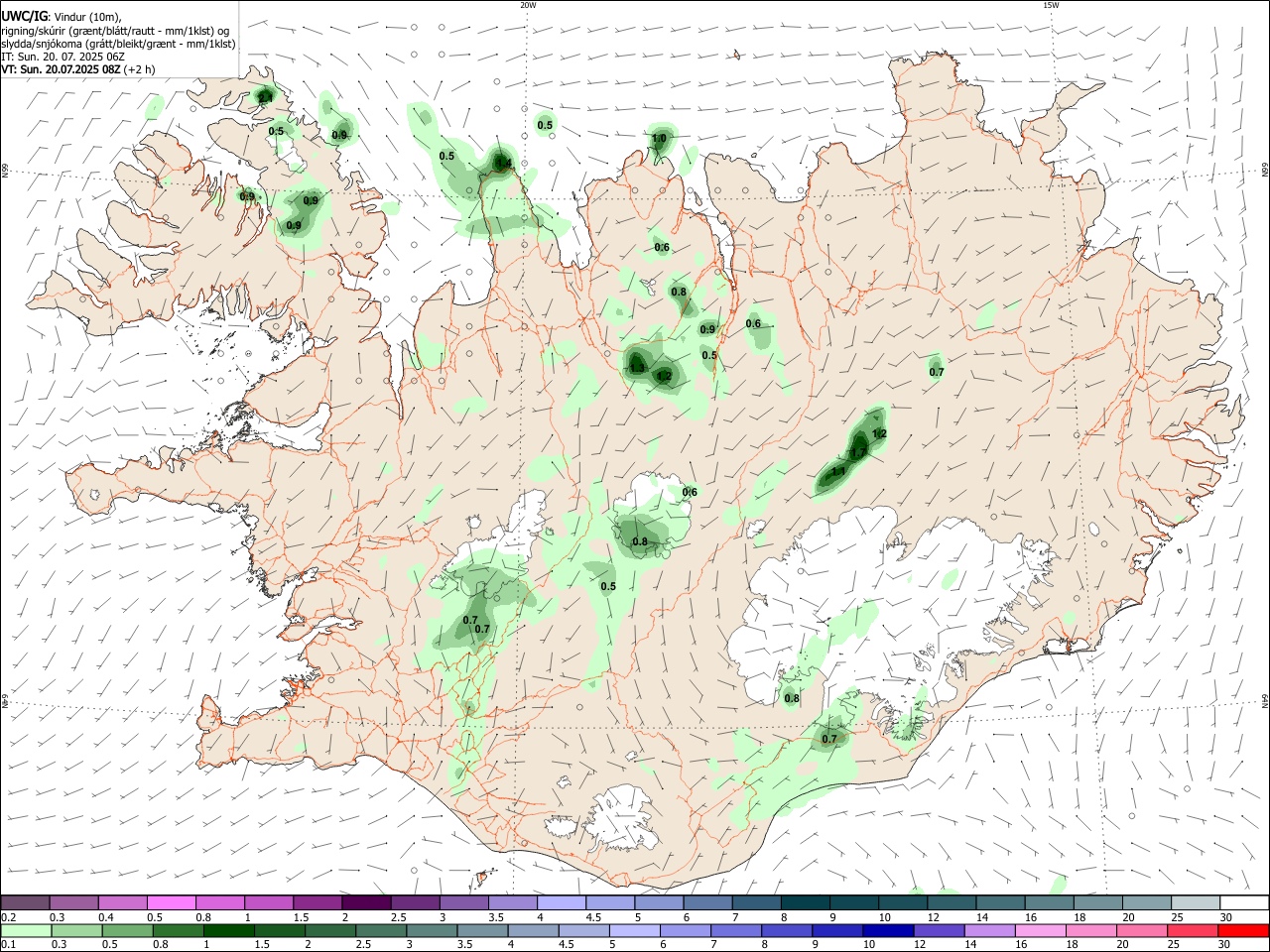
Task: Click the '20W' longitude label
Action: click(528, 5)
